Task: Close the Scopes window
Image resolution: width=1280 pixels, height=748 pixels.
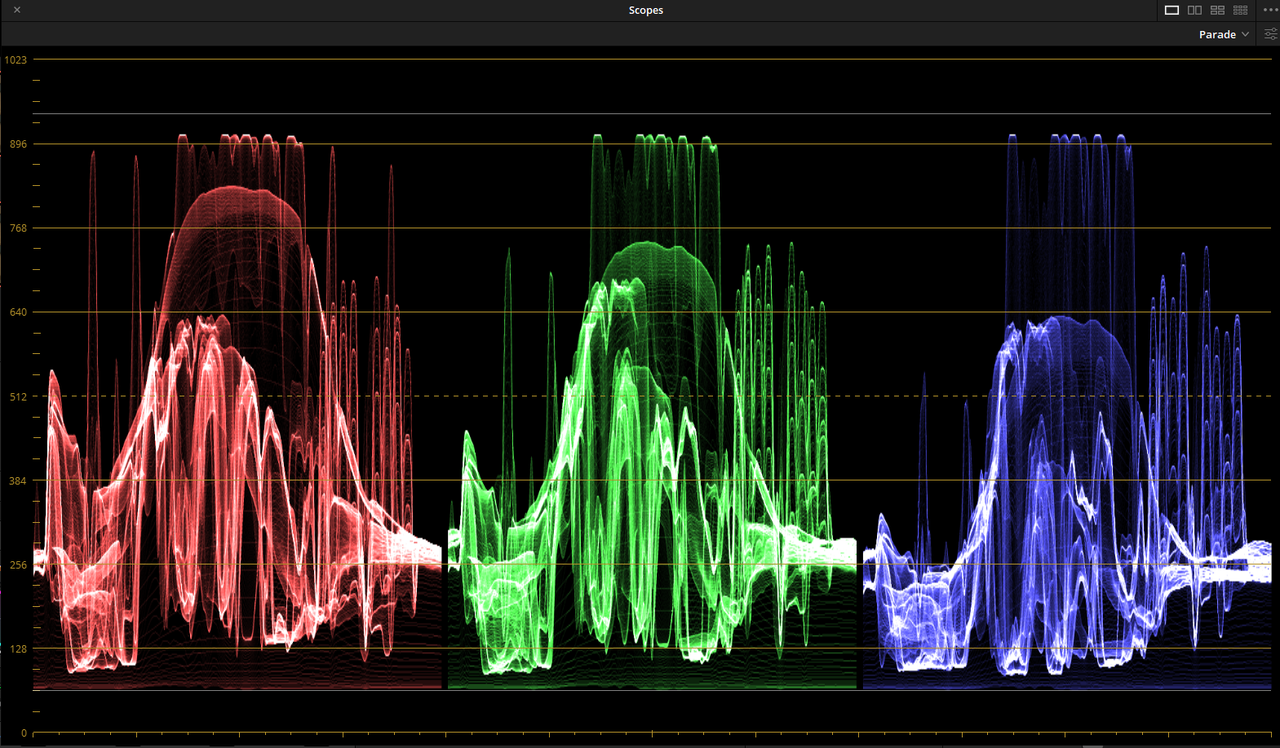Action: [x=17, y=10]
